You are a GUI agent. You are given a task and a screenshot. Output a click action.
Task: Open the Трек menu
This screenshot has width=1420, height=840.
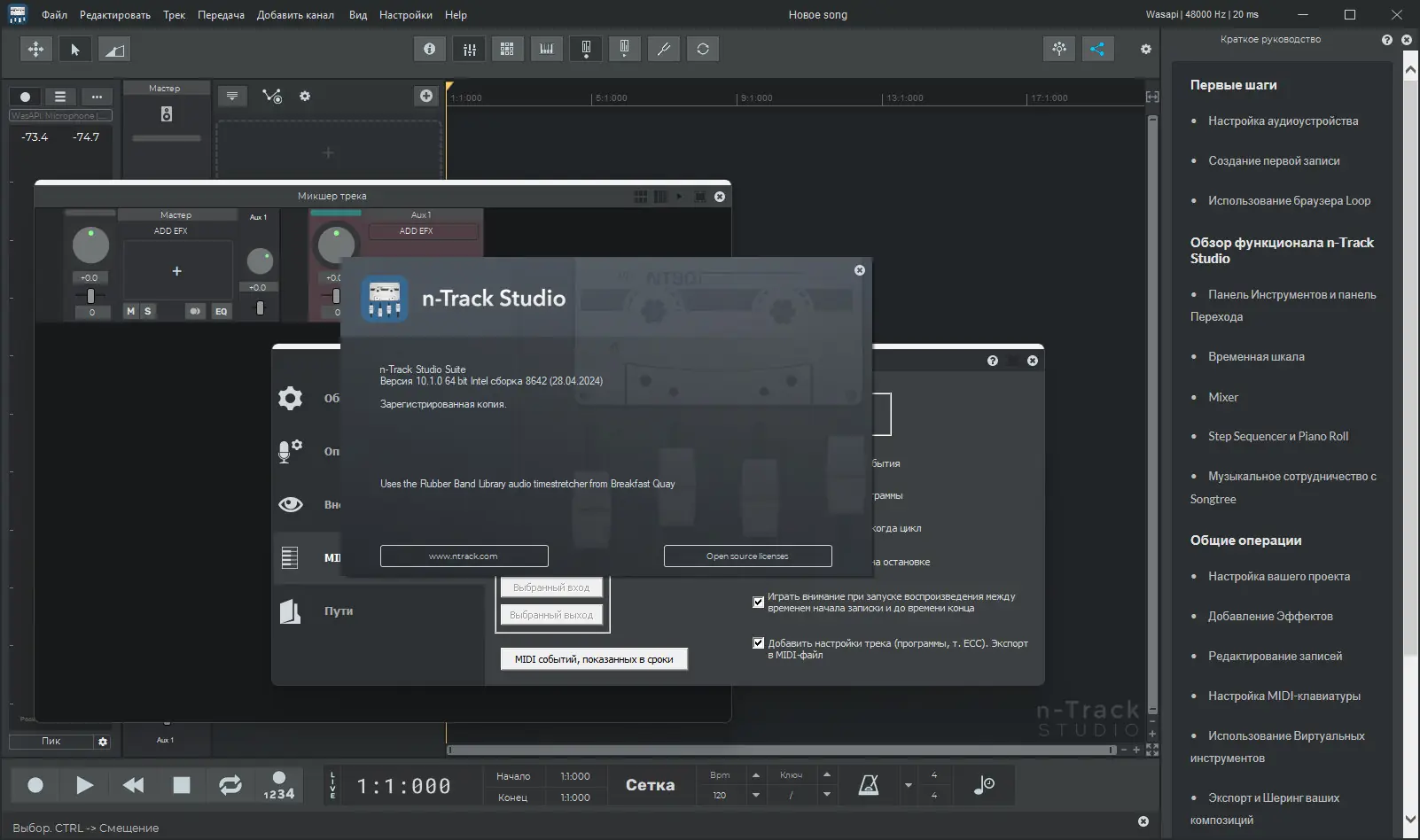175,15
